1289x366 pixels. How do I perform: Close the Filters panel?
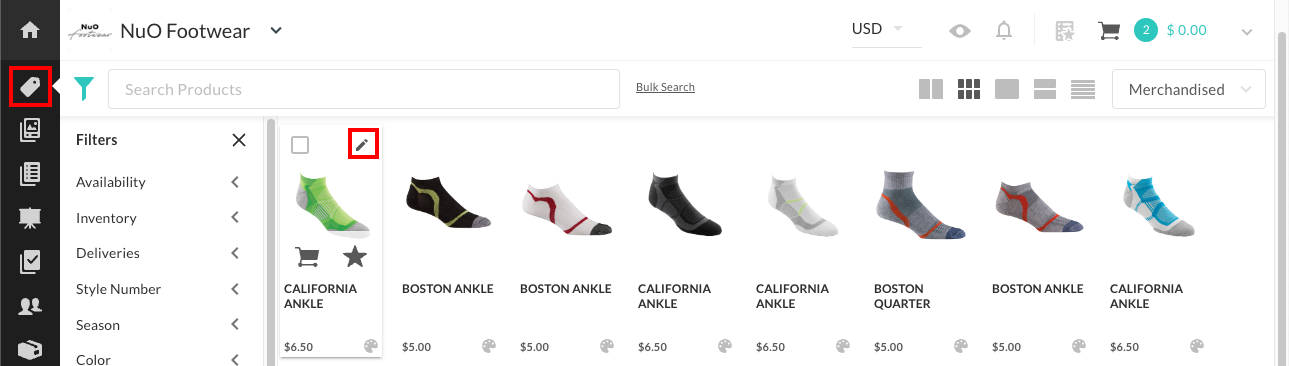coord(238,140)
